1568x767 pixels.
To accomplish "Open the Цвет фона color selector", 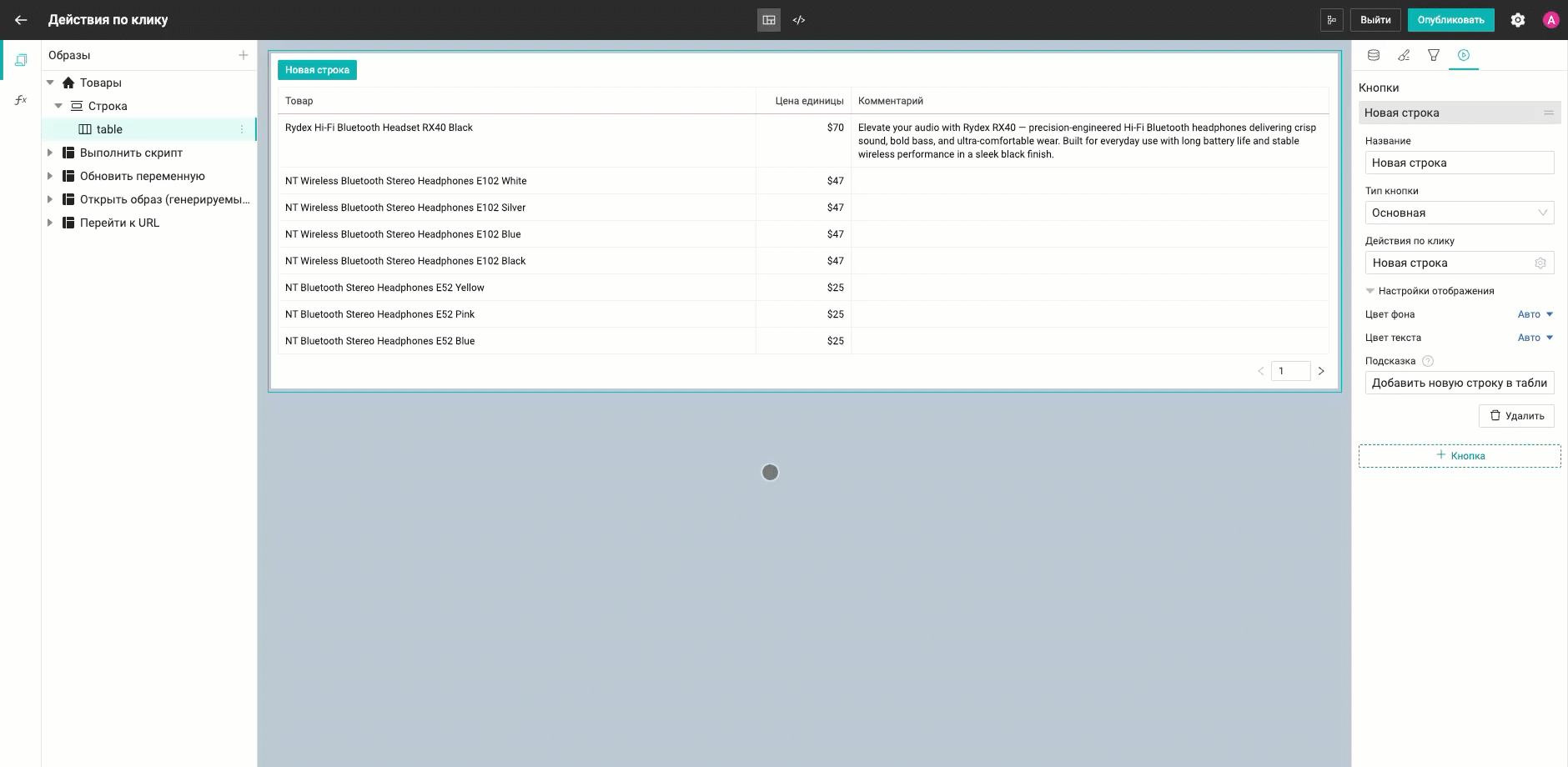I will pyautogui.click(x=1535, y=314).
